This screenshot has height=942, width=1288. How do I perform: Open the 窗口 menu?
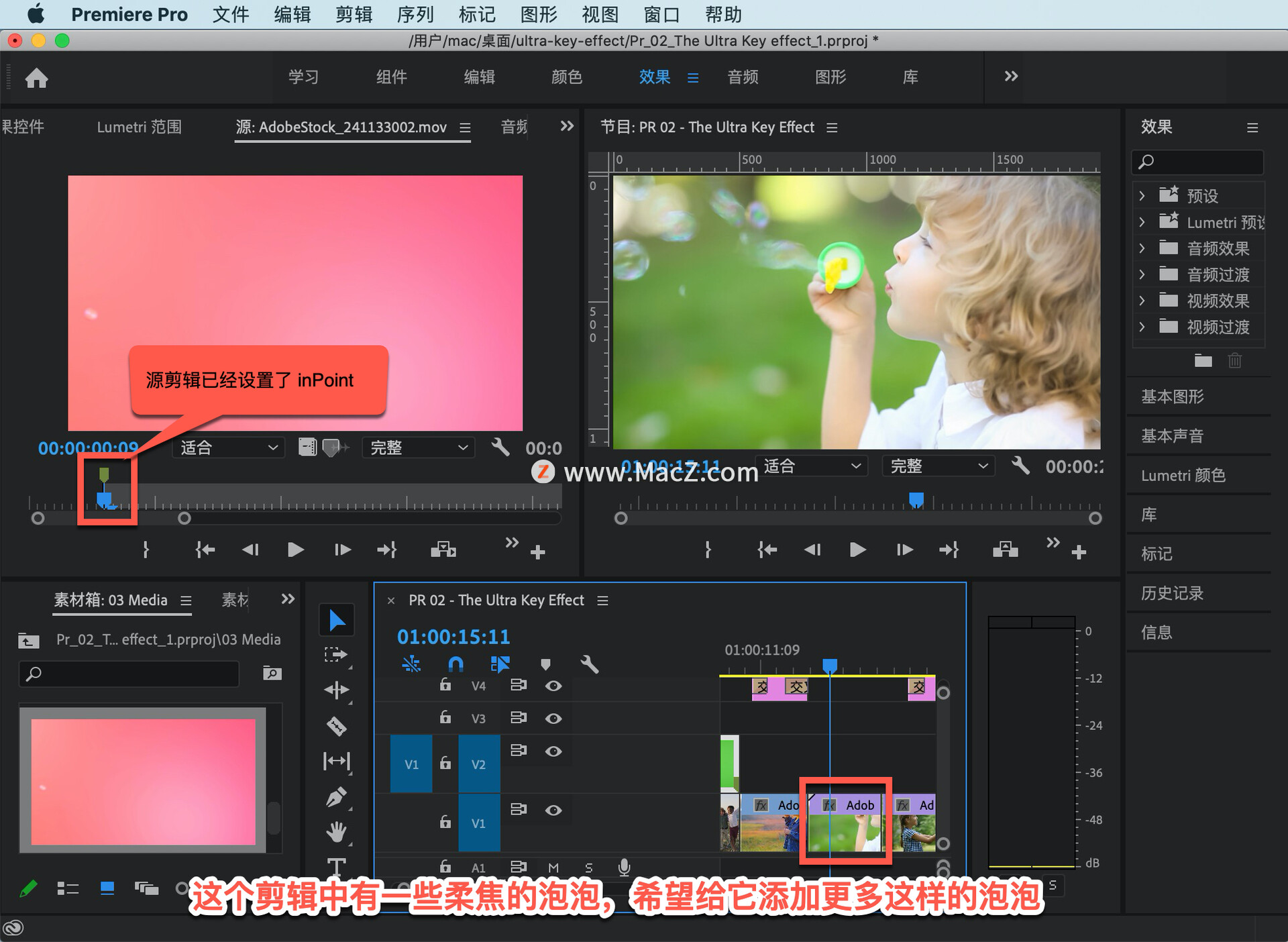tap(662, 14)
